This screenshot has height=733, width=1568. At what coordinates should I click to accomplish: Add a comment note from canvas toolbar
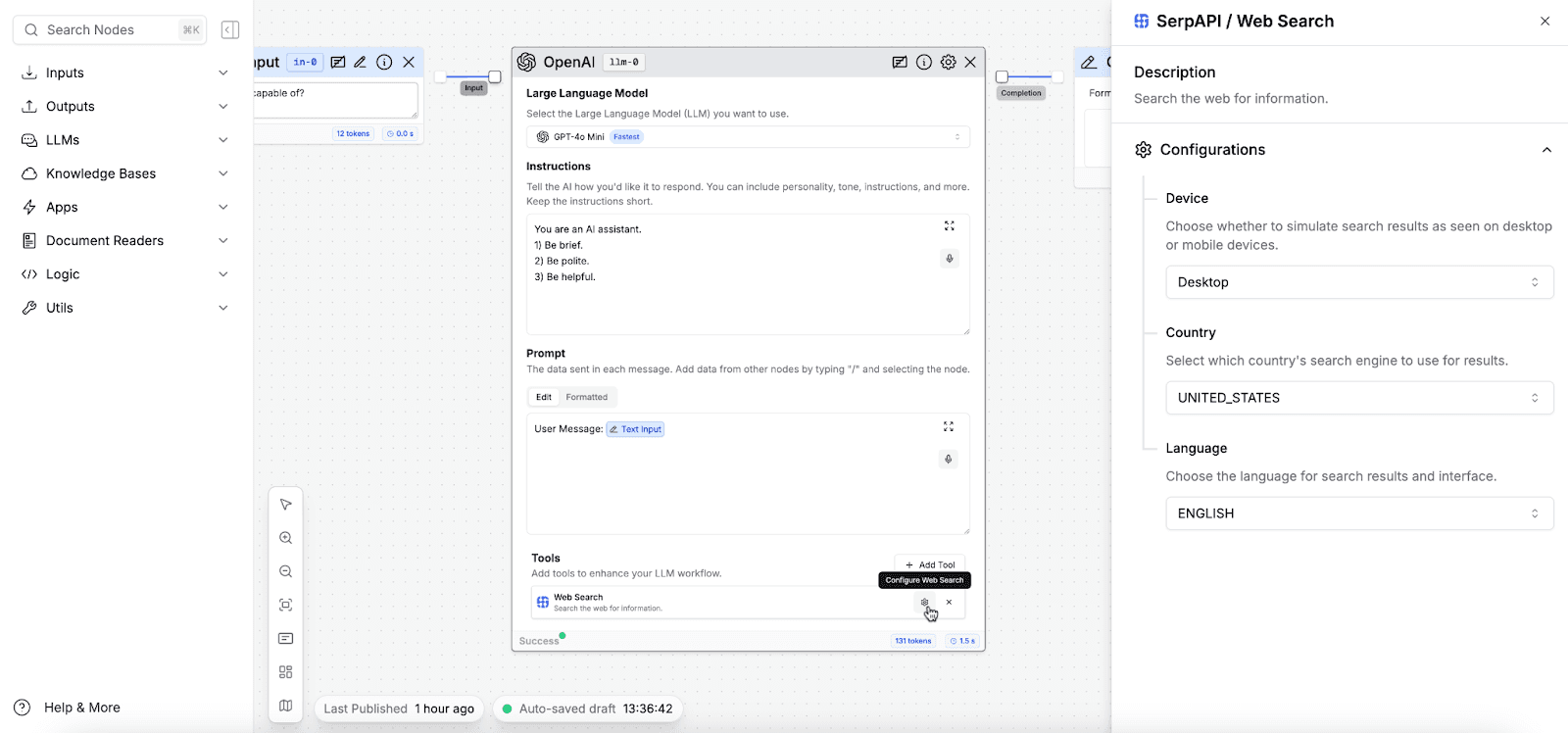[286, 639]
